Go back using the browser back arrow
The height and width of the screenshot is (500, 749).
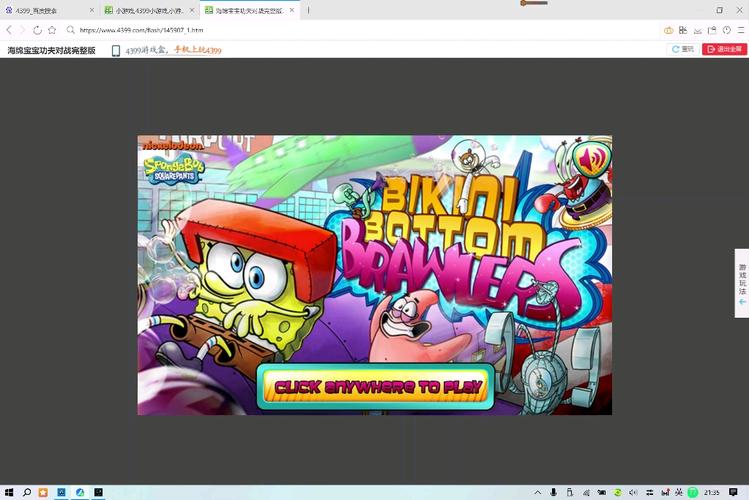[9, 30]
